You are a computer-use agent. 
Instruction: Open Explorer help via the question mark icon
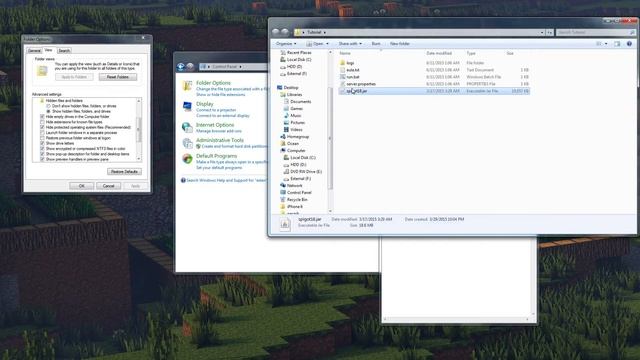pos(629,44)
